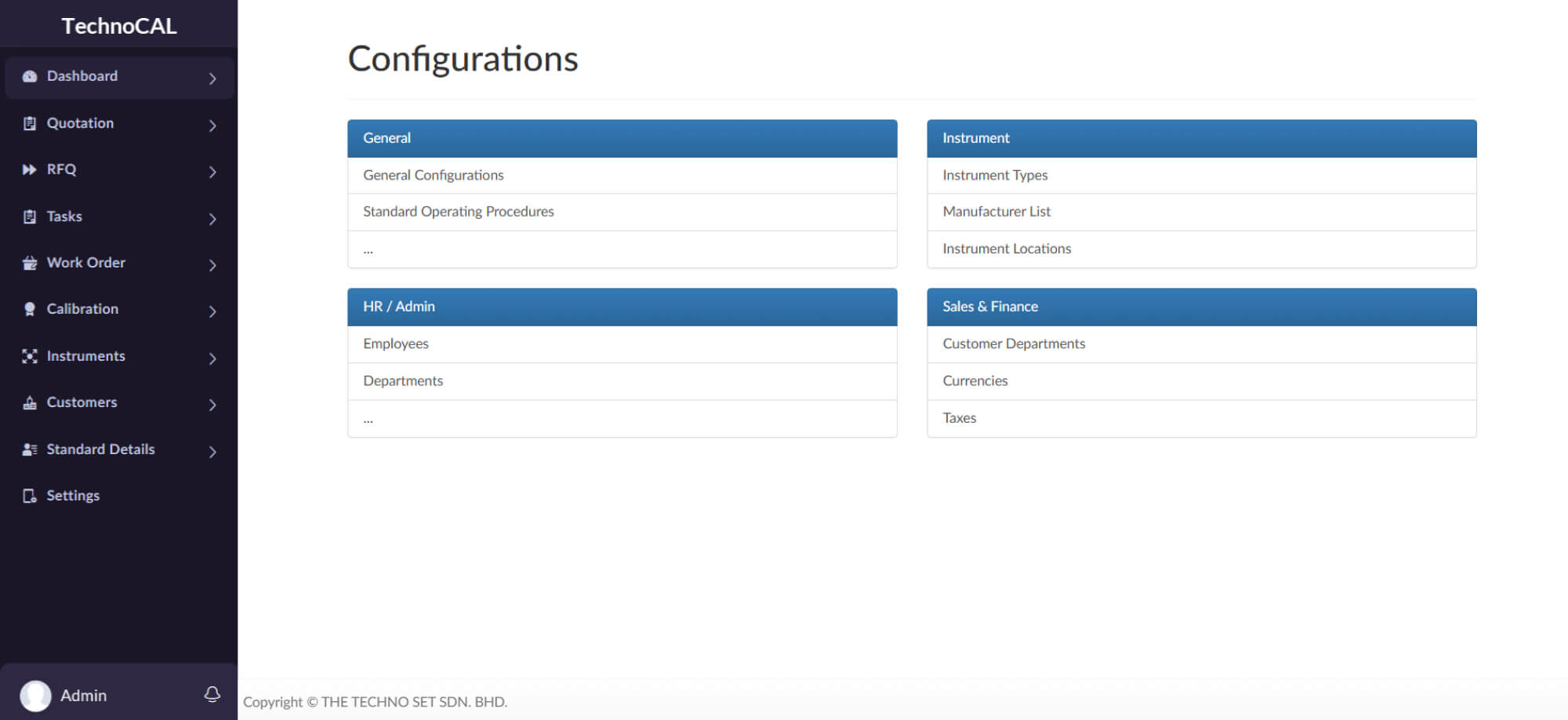The height and width of the screenshot is (720, 1568).
Task: Open Employees under HR / Admin
Action: pos(396,344)
